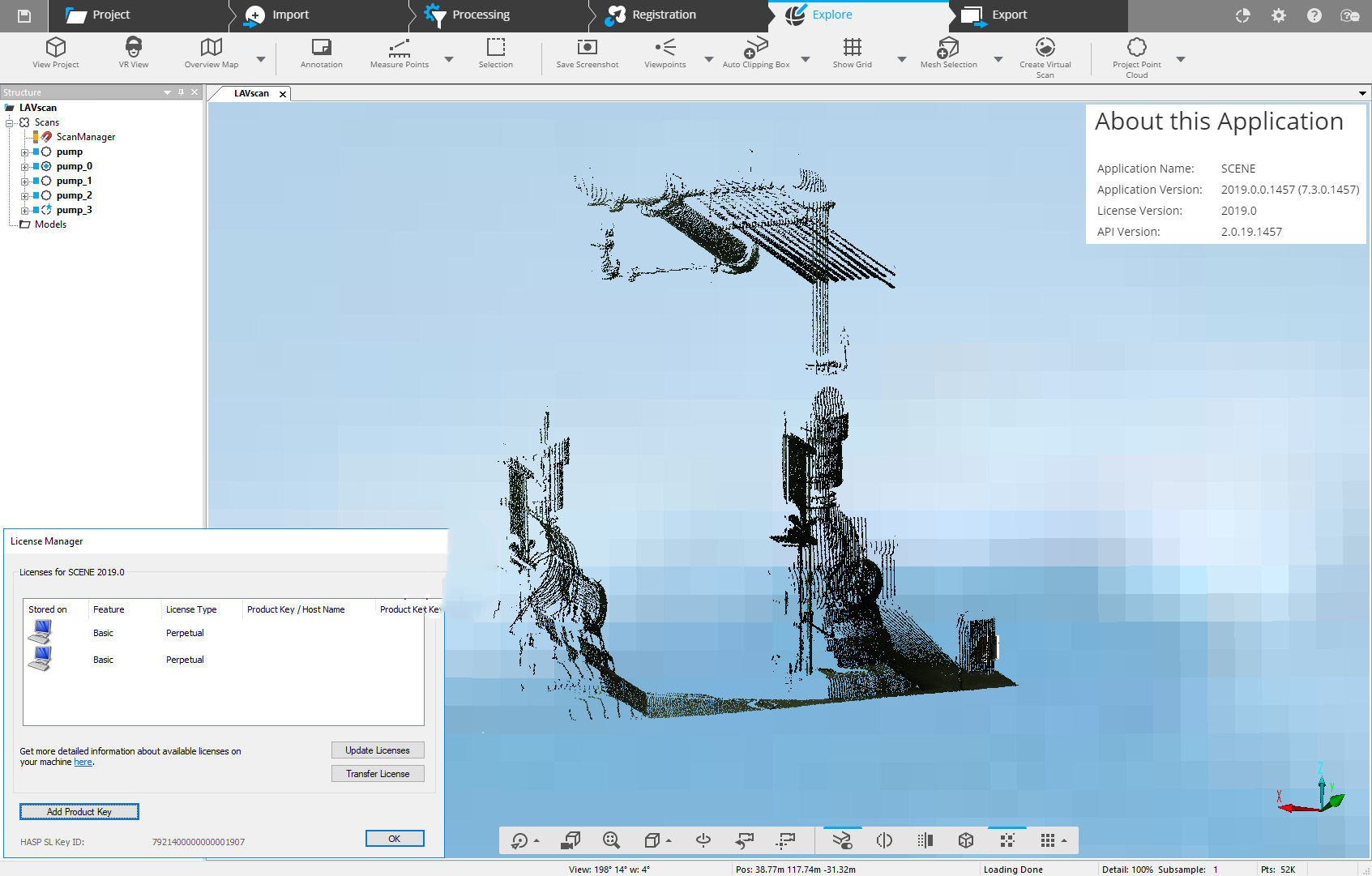
Task: Open the settings gear in top bar
Action: (x=1279, y=15)
